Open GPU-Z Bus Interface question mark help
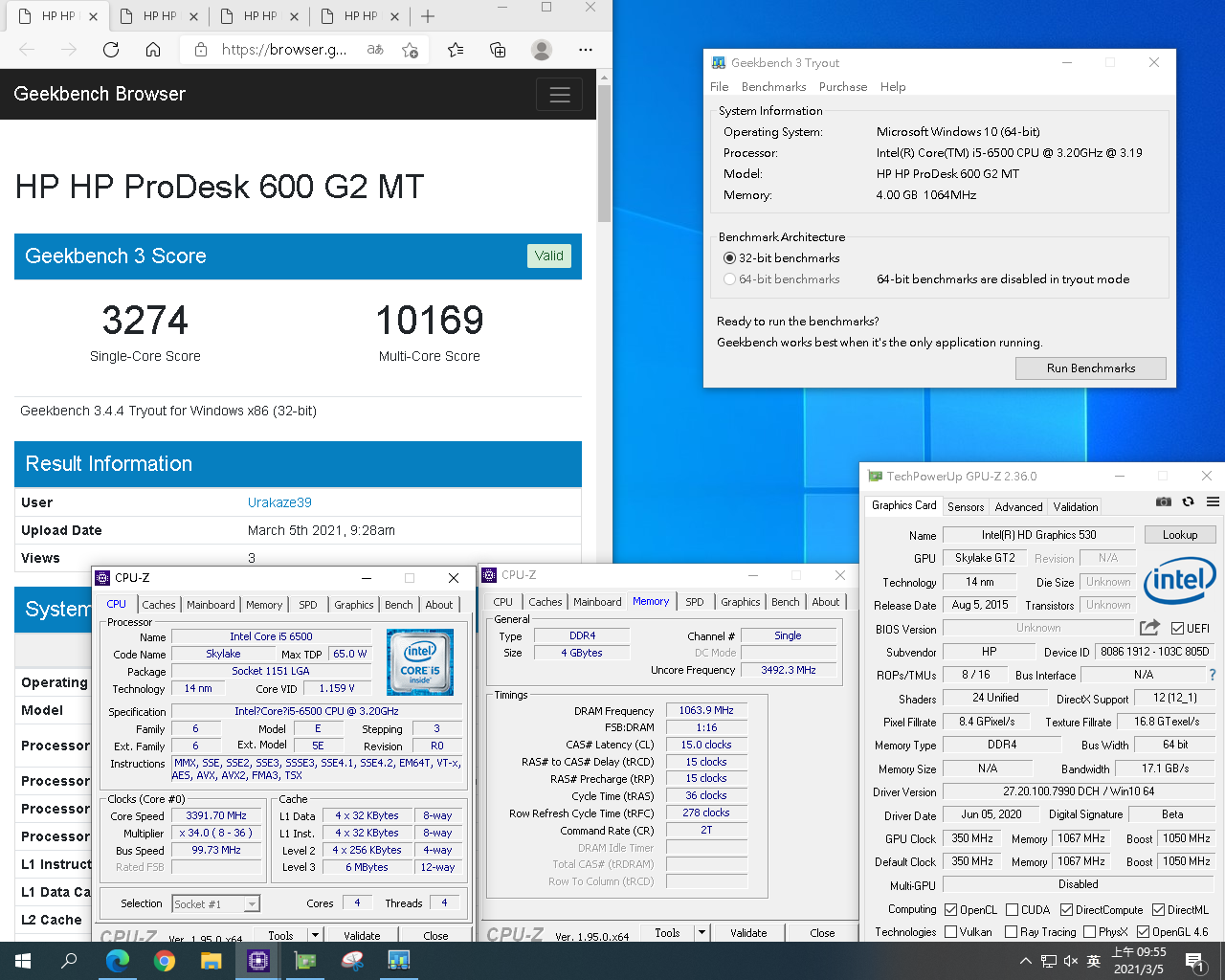The height and width of the screenshot is (980, 1225). [x=1213, y=675]
